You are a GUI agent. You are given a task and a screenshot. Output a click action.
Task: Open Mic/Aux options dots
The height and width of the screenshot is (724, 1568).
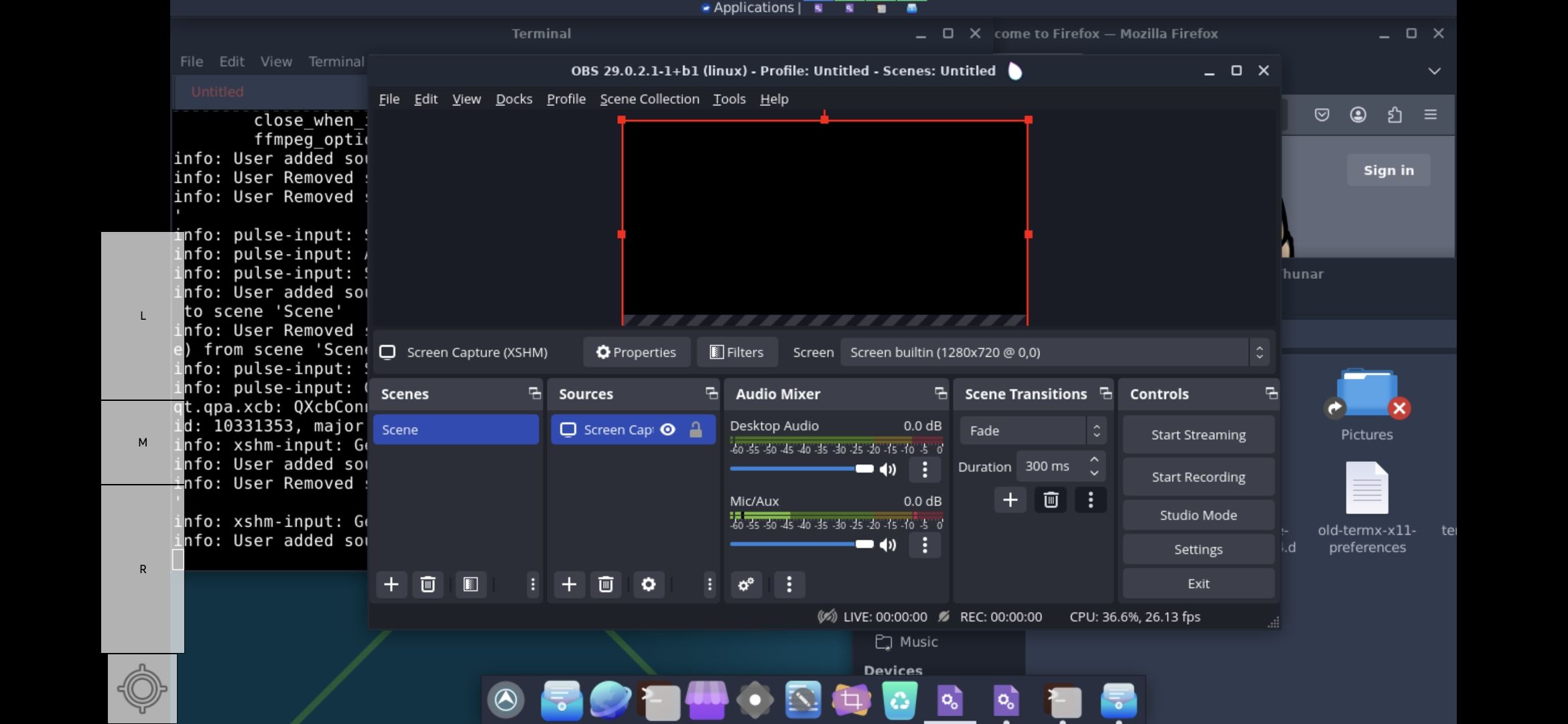coord(925,545)
